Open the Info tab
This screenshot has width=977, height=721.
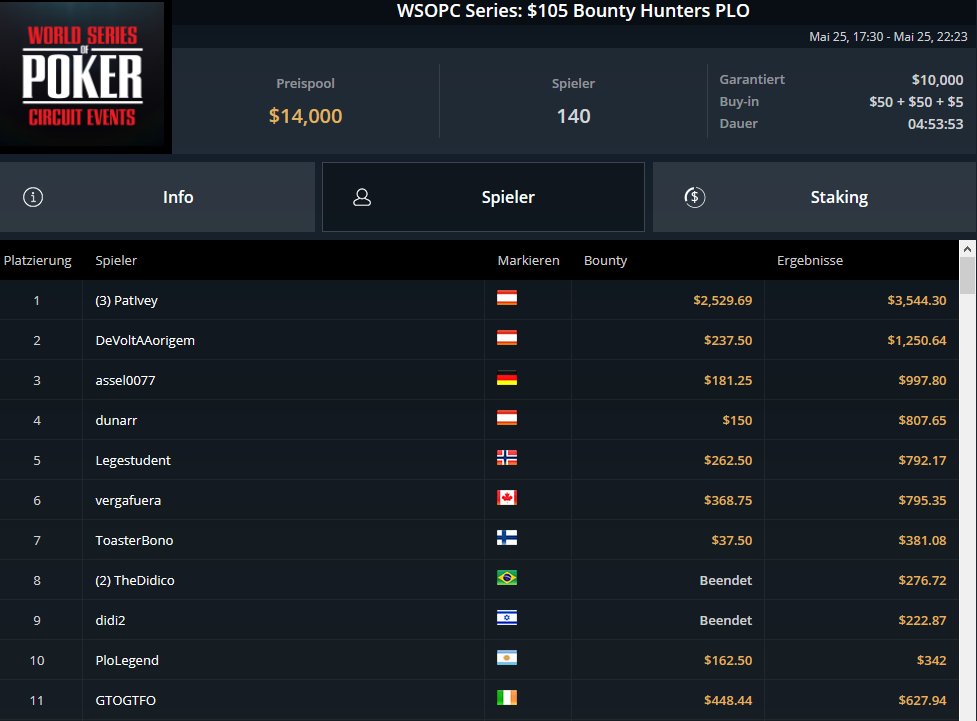pyautogui.click(x=157, y=197)
